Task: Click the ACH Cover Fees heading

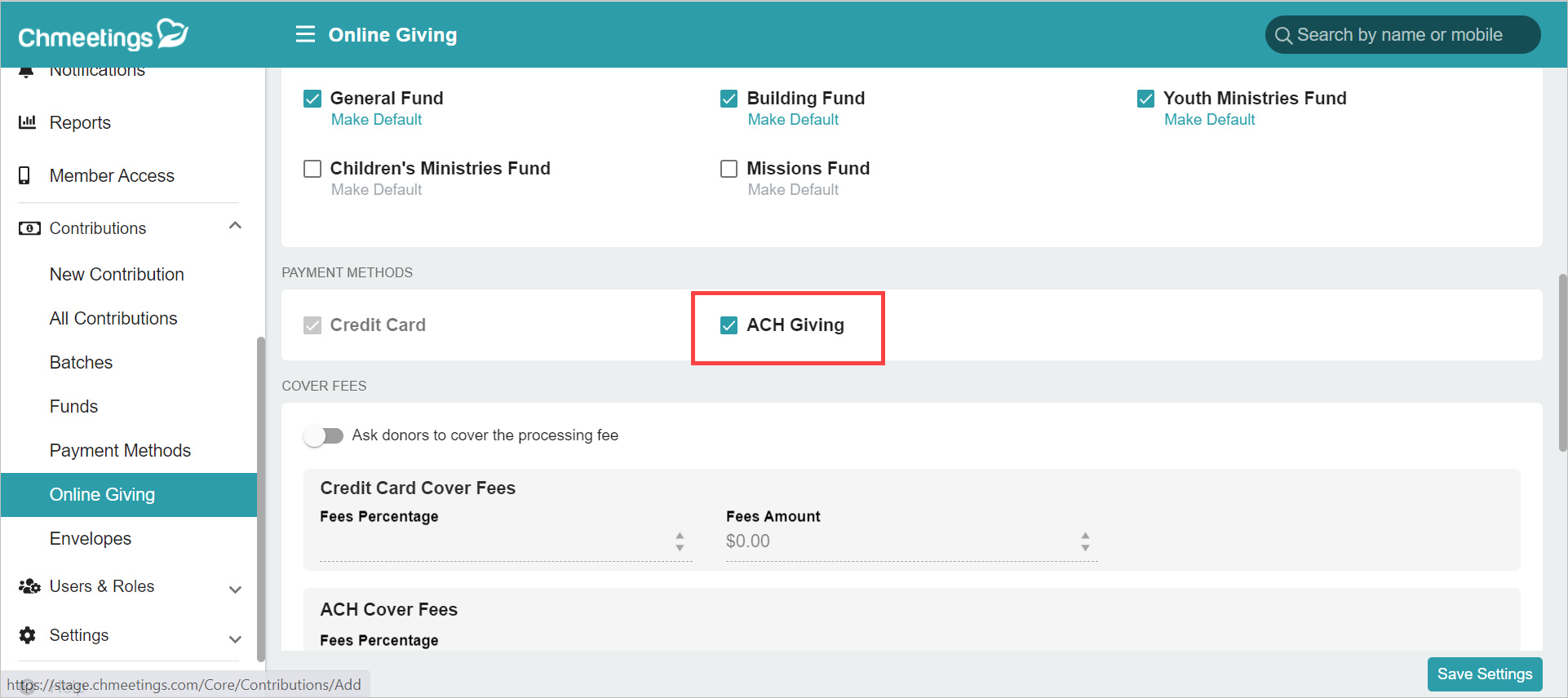Action: coord(389,610)
